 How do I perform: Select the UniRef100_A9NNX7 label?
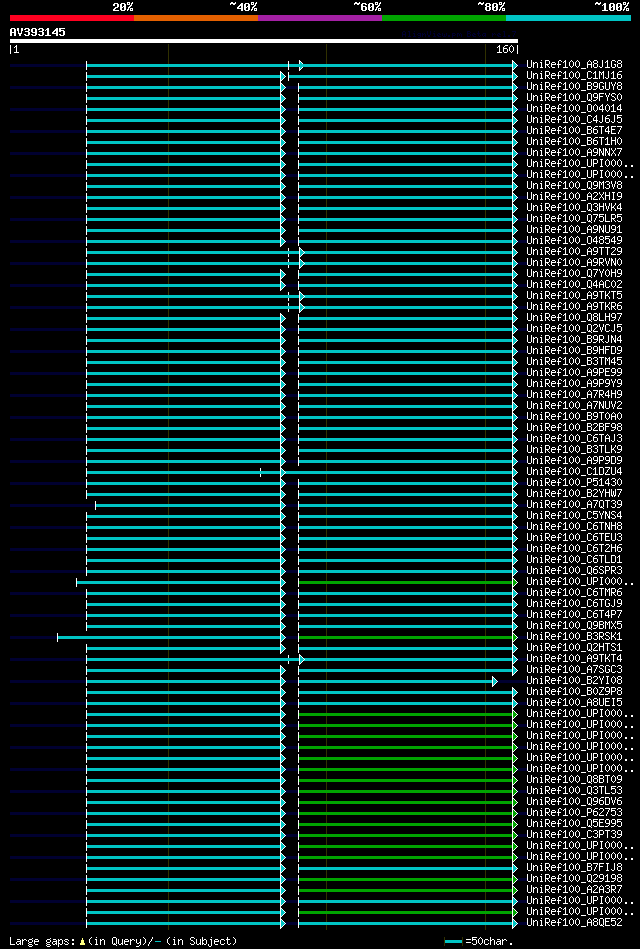point(574,153)
